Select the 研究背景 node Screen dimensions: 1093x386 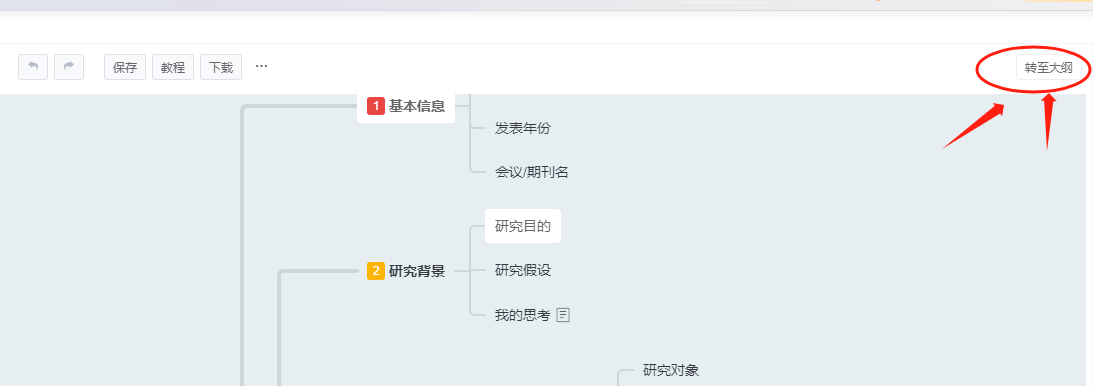(x=406, y=271)
